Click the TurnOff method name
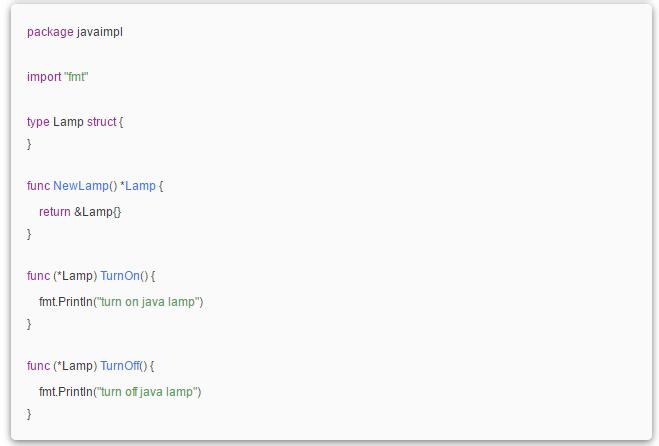This screenshot has height=446, width=659. [x=120, y=366]
